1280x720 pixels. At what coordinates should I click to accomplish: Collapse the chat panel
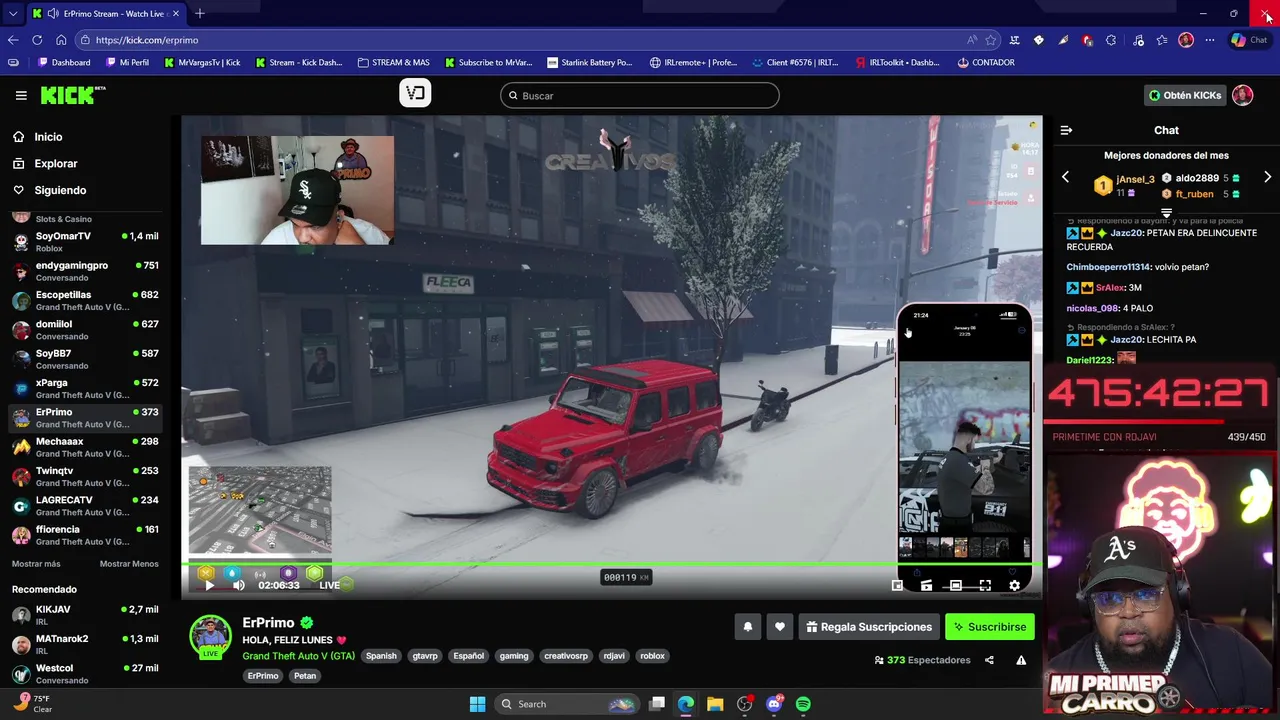coord(1066,130)
